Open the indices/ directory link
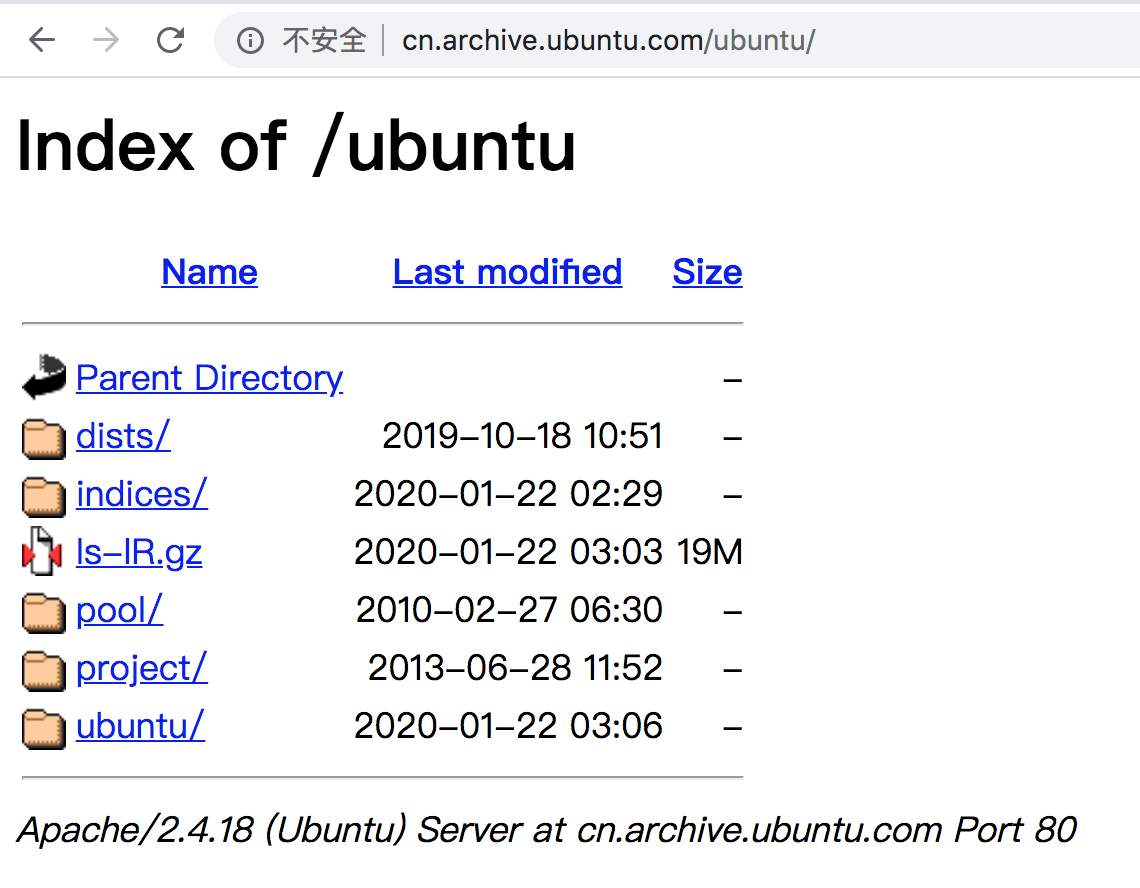 [x=142, y=494]
